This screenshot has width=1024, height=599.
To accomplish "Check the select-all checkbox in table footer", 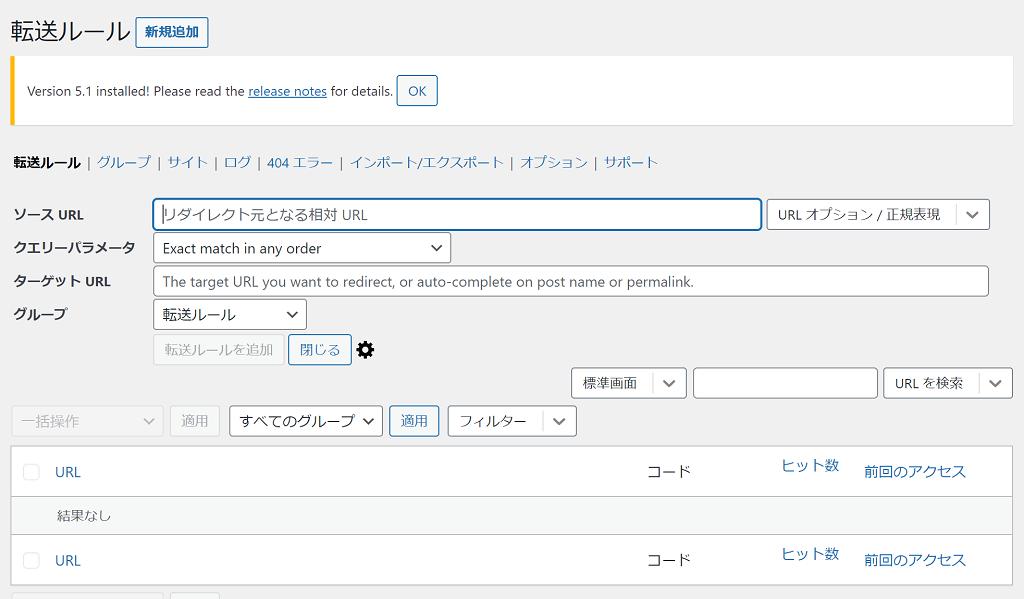I will [31, 560].
